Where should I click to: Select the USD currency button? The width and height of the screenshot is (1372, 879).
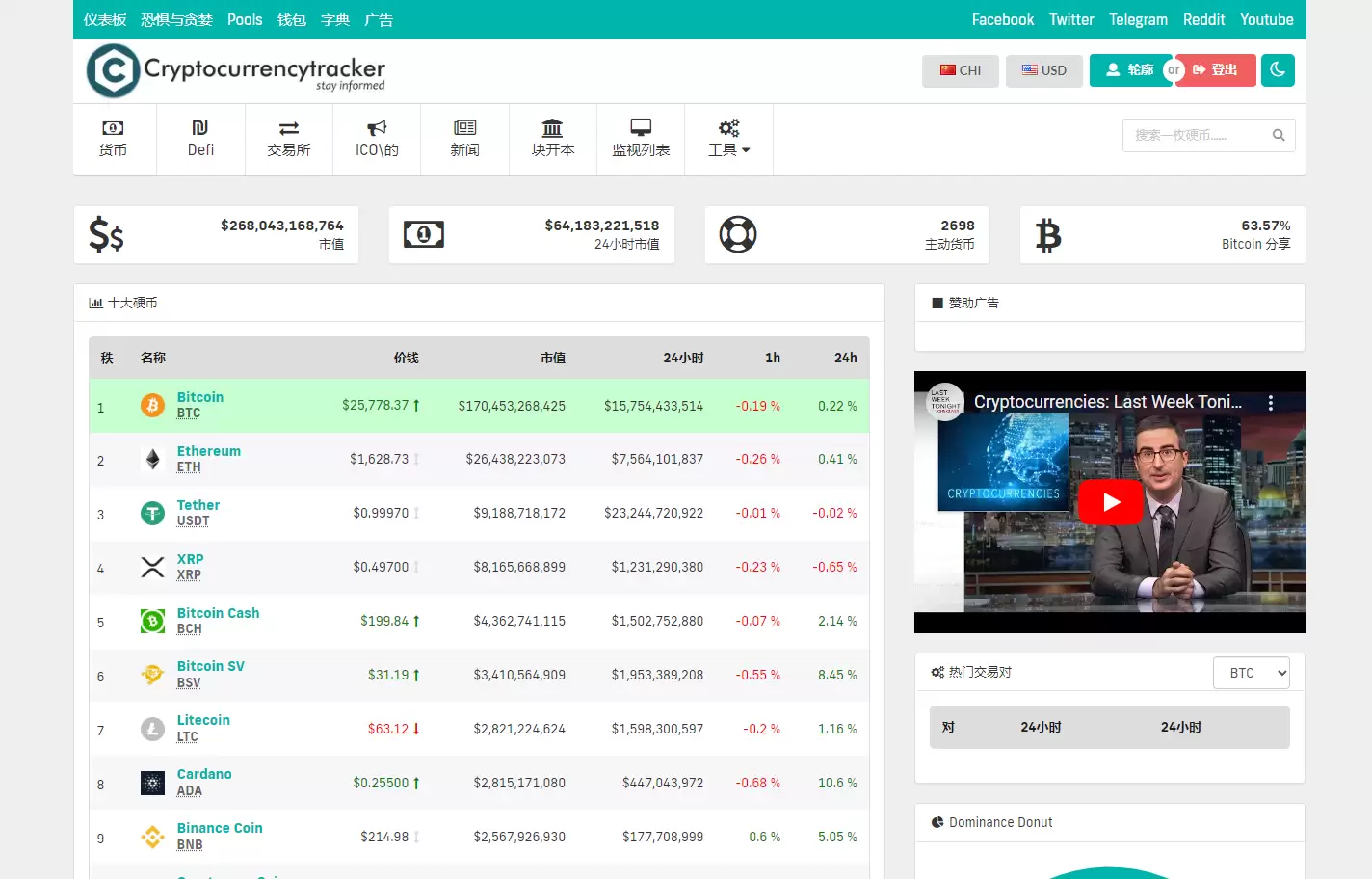coord(1044,70)
